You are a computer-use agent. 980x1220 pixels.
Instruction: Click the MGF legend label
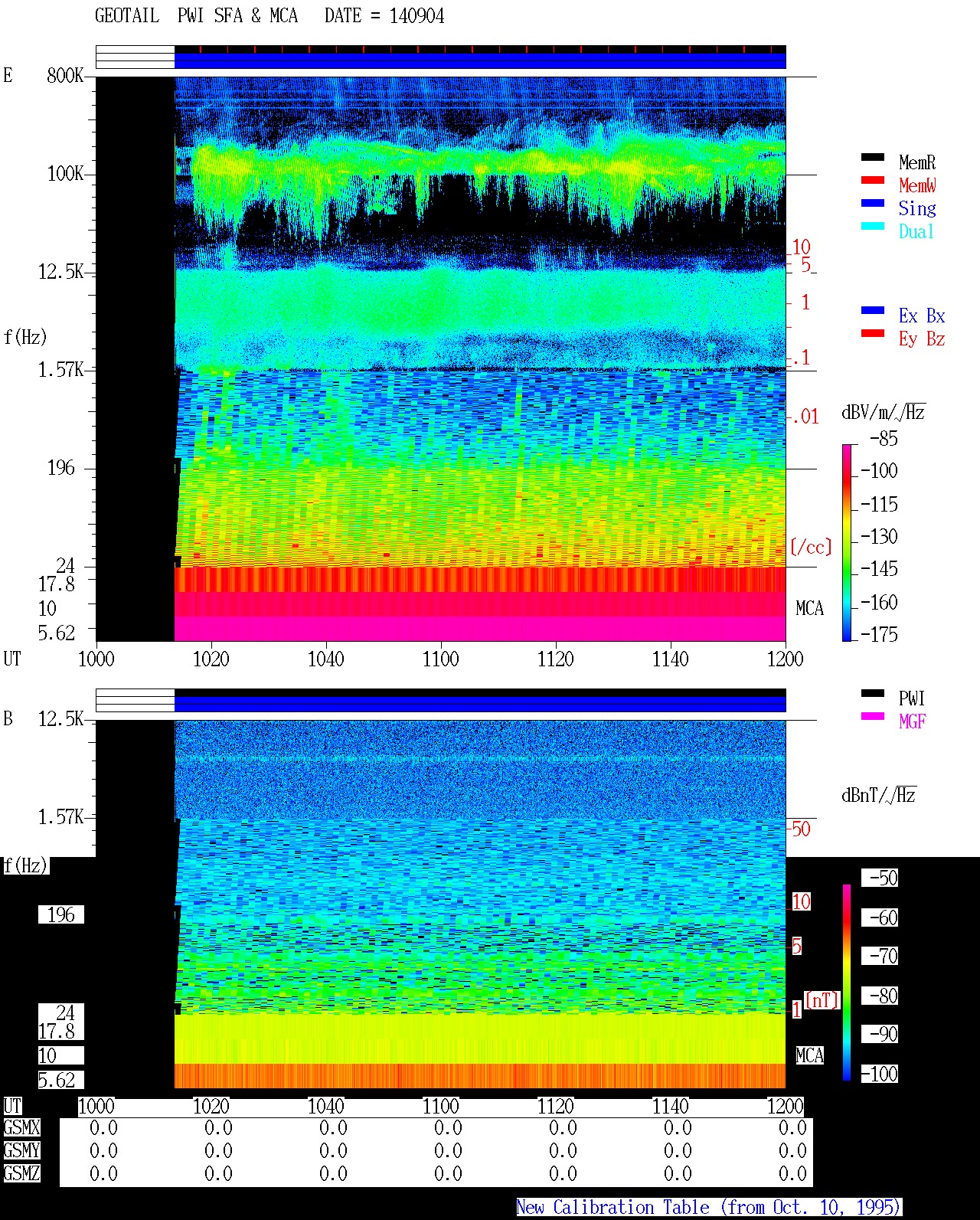coord(912,721)
